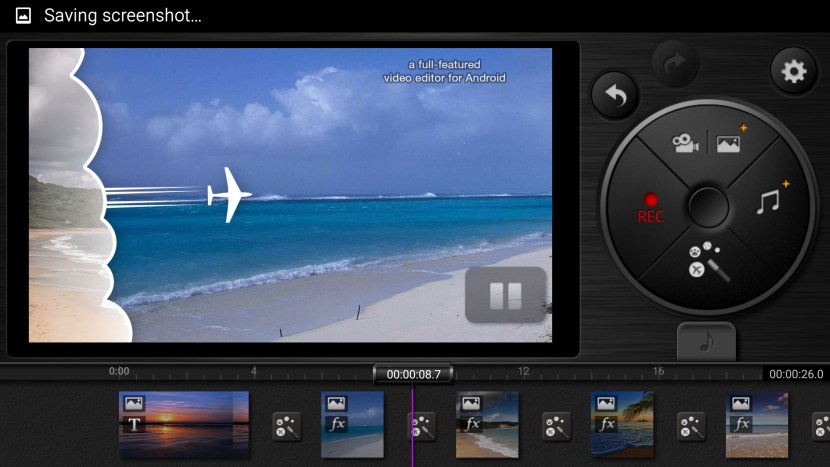
Task: Pause the video preview
Action: pos(505,295)
